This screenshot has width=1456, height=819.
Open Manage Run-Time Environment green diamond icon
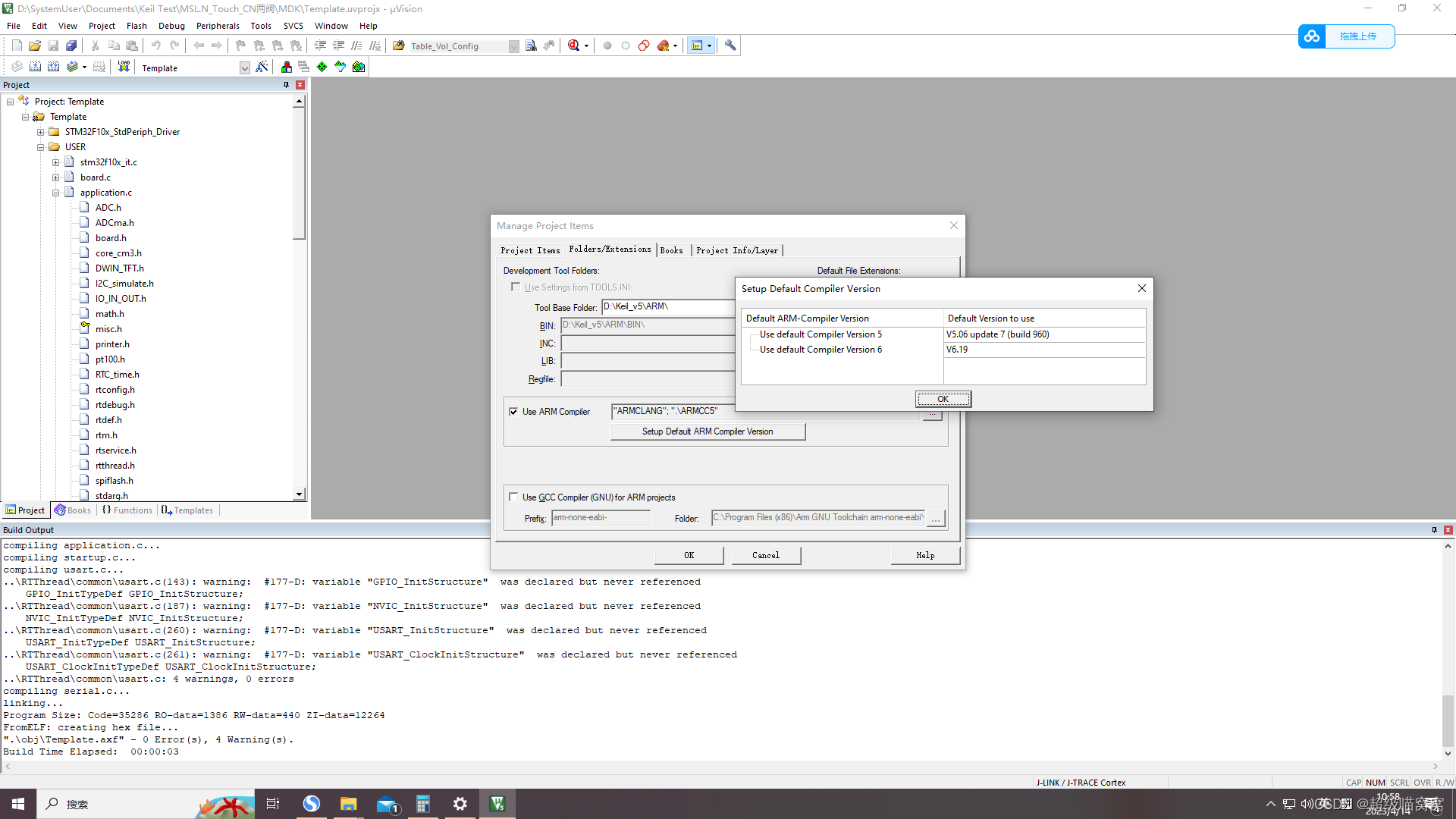click(322, 67)
